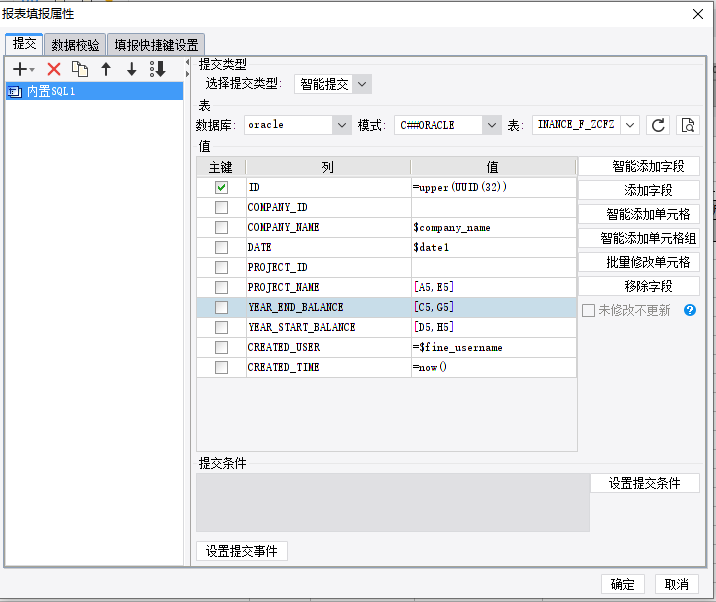Refresh the table list icon
Screen dimensions: 716x602
pyautogui.click(x=658, y=125)
